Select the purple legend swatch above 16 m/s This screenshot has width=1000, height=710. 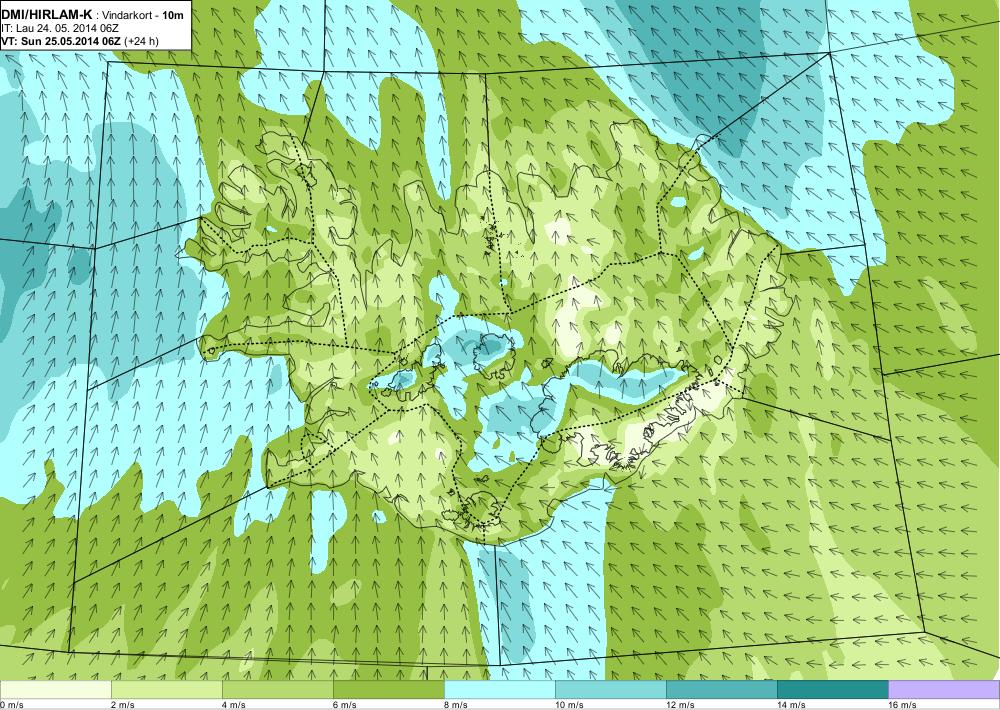944,690
